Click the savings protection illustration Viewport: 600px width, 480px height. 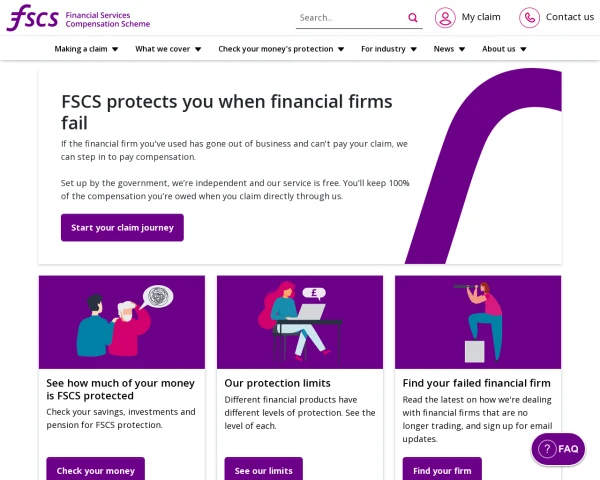pos(122,322)
